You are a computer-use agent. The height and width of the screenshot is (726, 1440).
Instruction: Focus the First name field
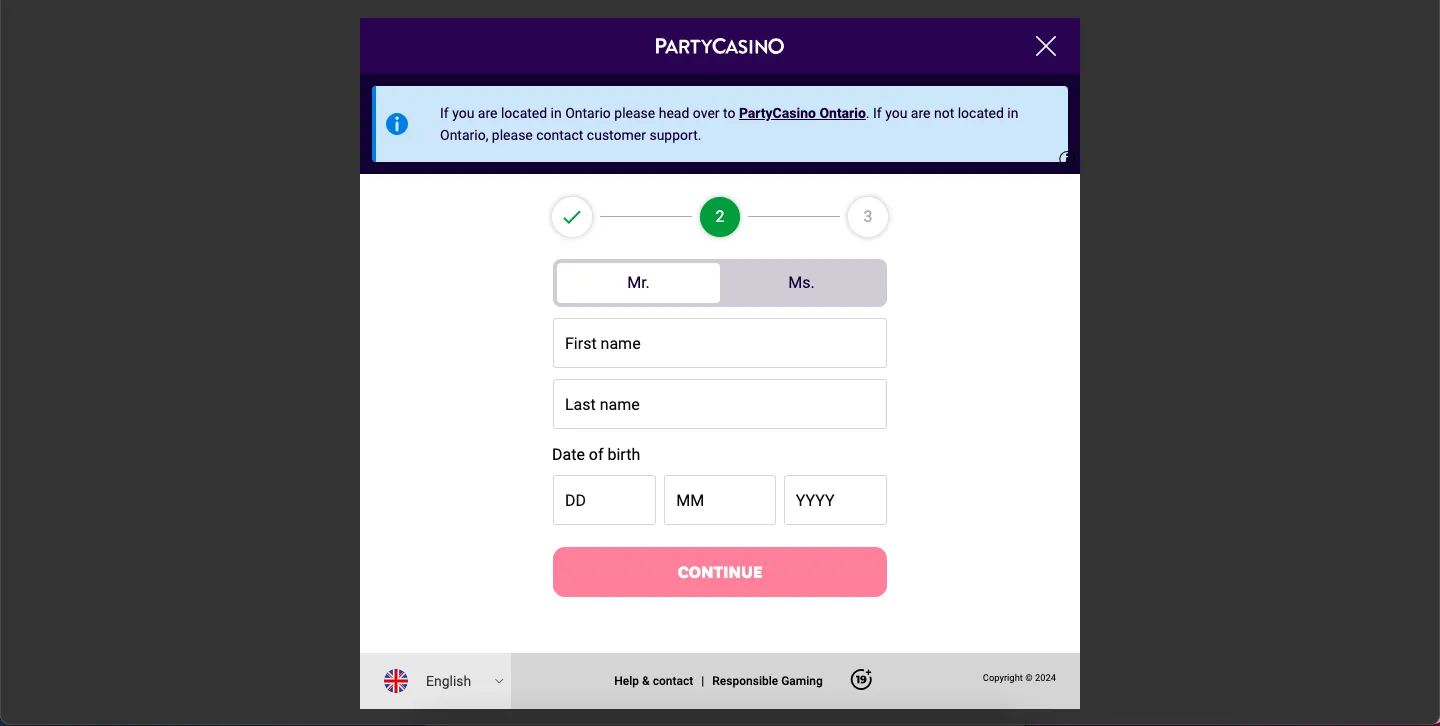pyautogui.click(x=720, y=343)
